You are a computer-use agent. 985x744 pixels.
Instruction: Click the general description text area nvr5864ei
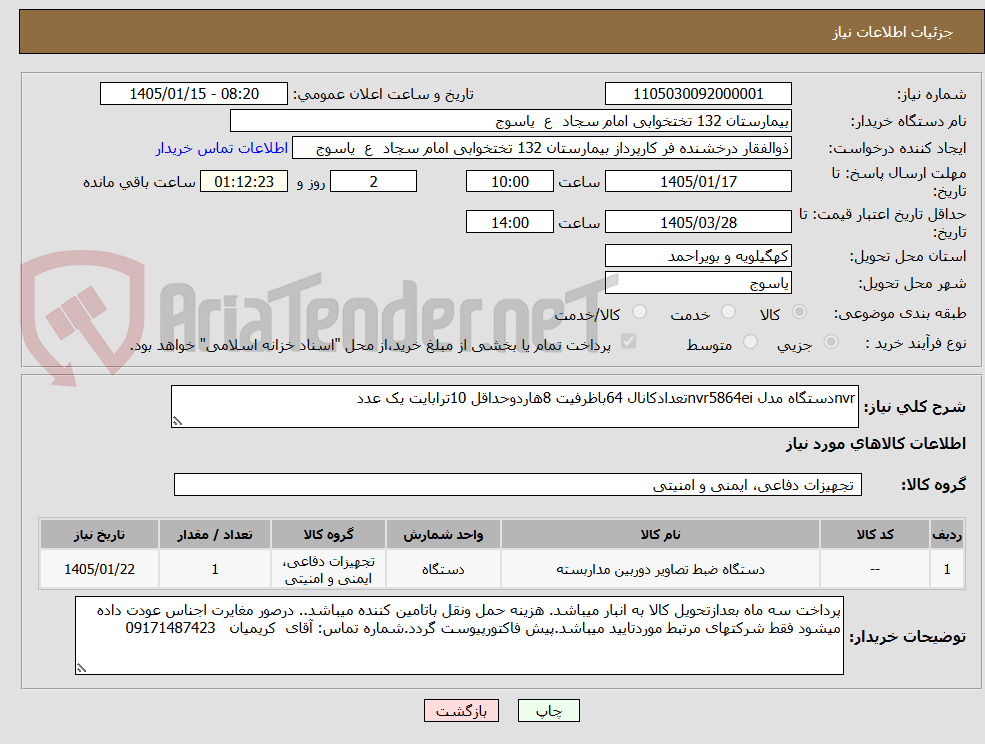point(514,407)
